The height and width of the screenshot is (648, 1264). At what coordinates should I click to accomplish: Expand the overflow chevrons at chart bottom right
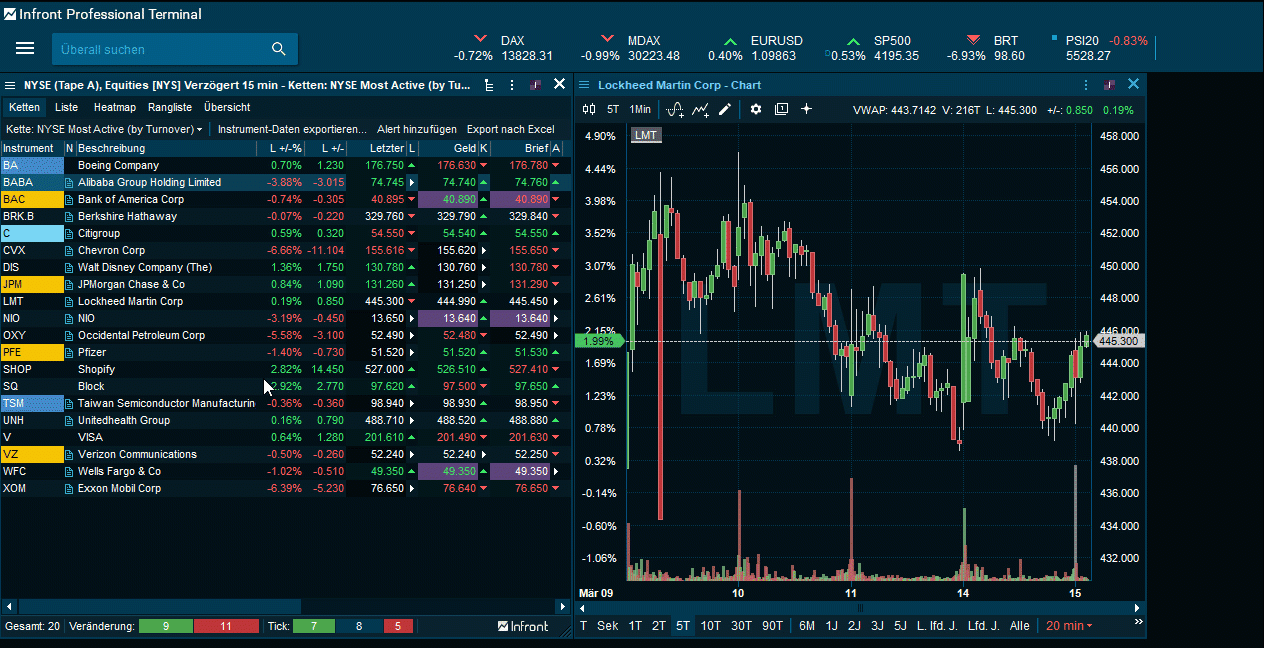click(x=1137, y=626)
